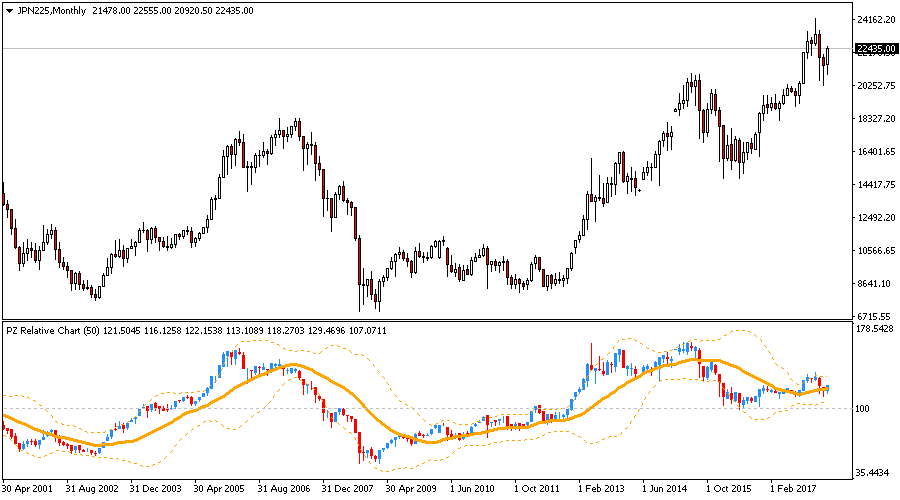The height and width of the screenshot is (500, 900).
Task: Click the 1 Jun 2010 date label
Action: tap(472, 489)
